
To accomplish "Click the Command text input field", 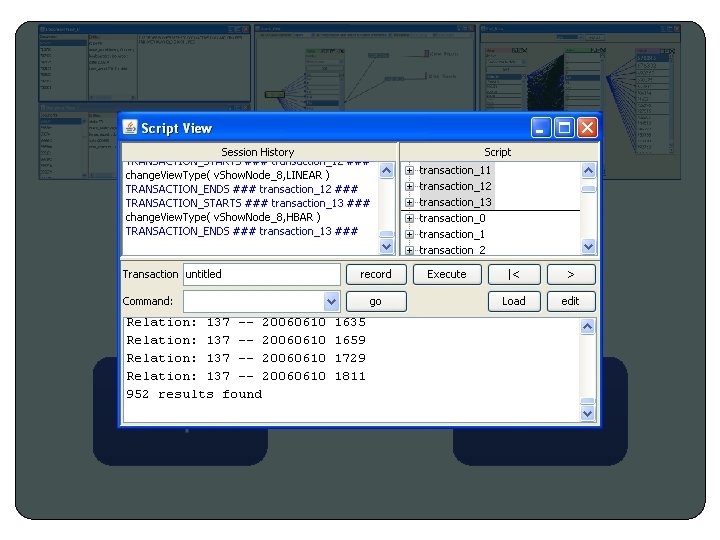I will click(x=254, y=302).
